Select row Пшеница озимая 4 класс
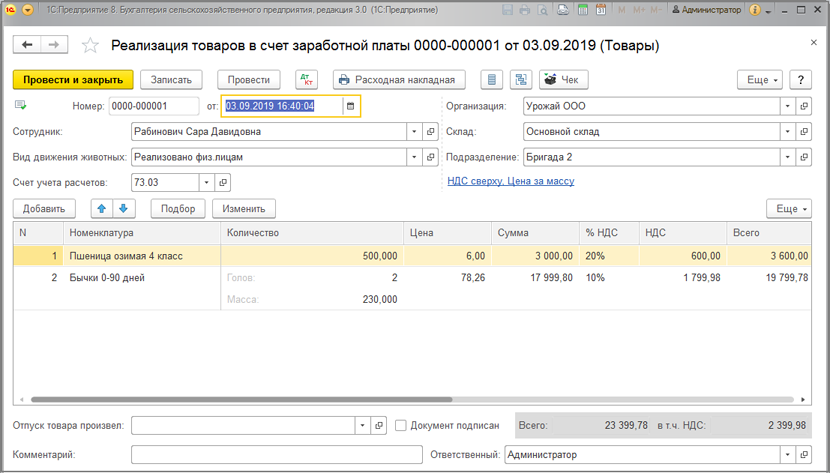The height and width of the screenshot is (473, 830). tap(412, 256)
